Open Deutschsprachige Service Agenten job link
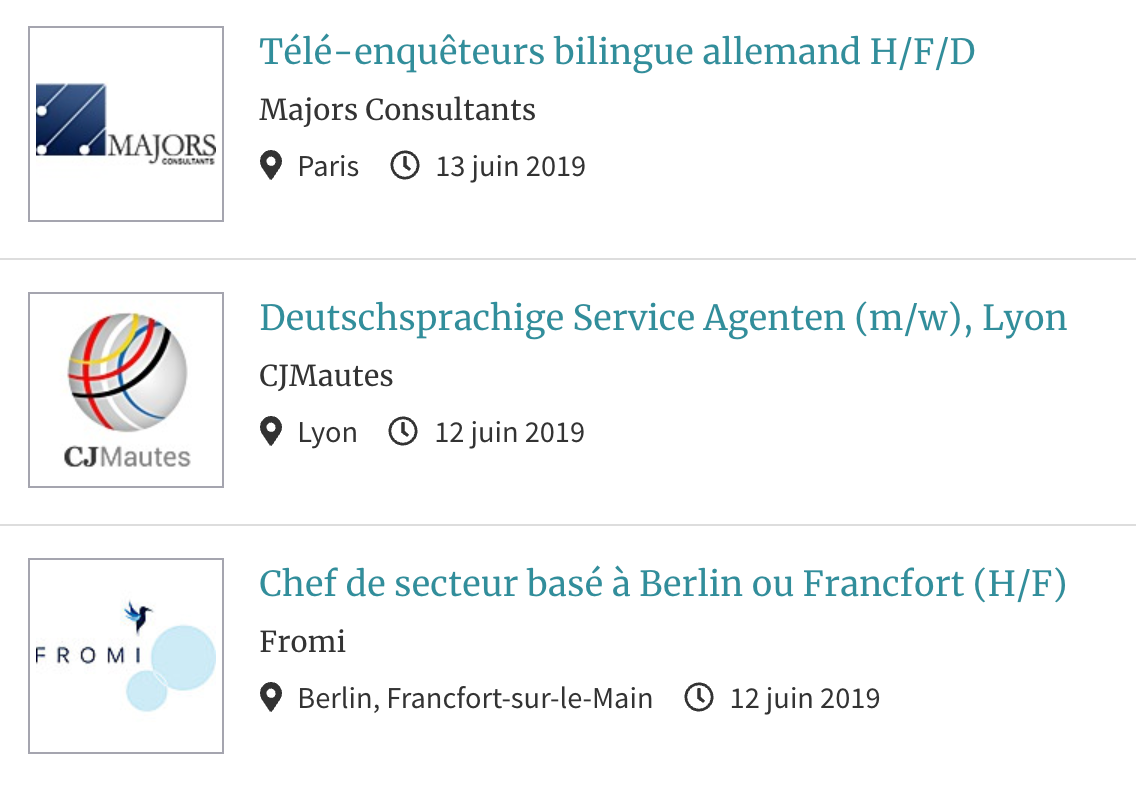Image resolution: width=1136 pixels, height=786 pixels. (663, 318)
